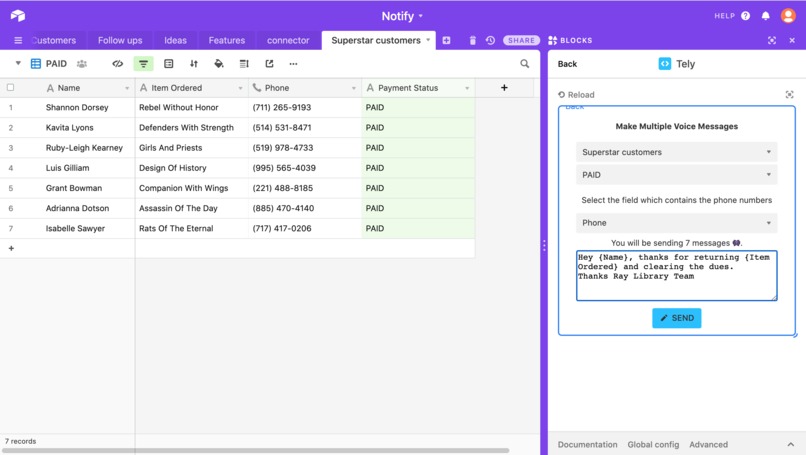Open the base trash bin
806x455 pixels.
point(472,40)
